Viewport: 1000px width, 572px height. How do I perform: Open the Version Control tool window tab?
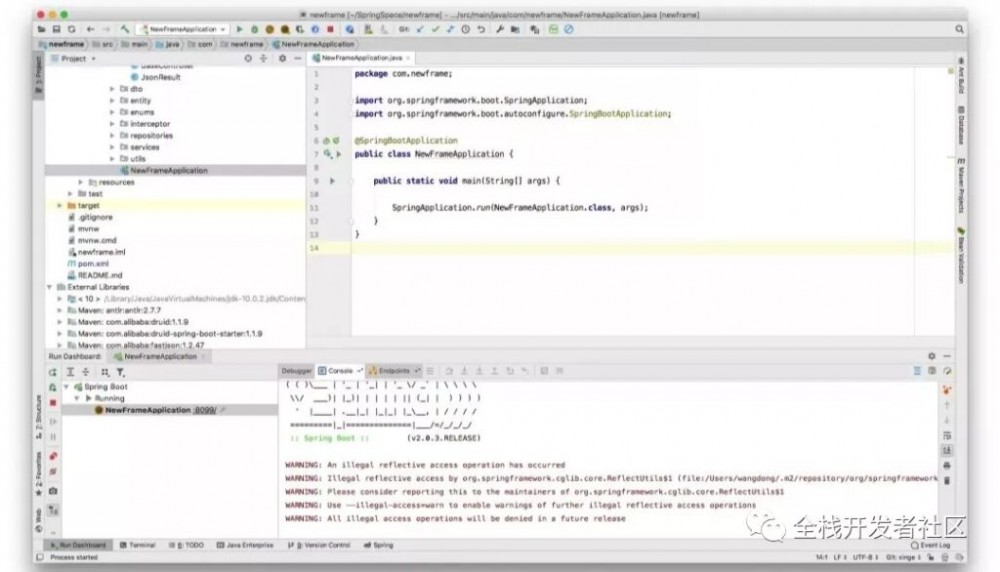[319, 546]
